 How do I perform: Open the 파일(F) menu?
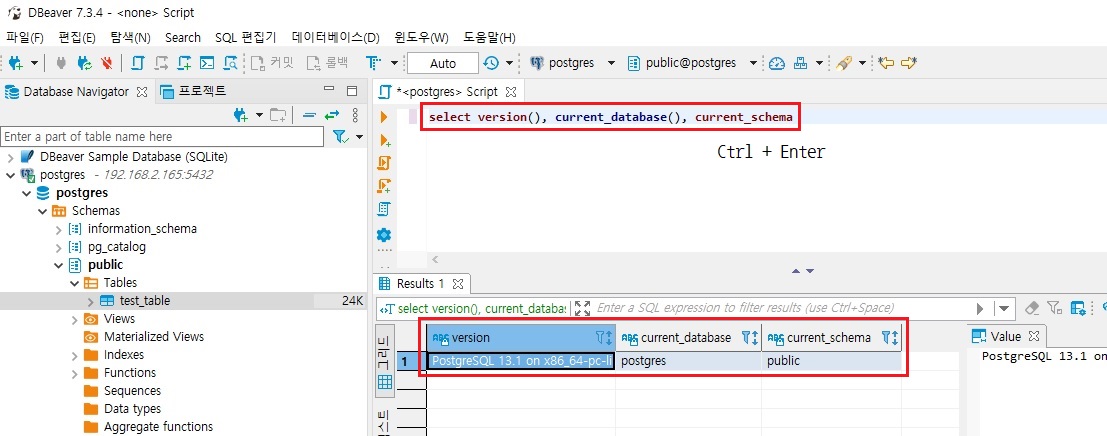(x=25, y=37)
